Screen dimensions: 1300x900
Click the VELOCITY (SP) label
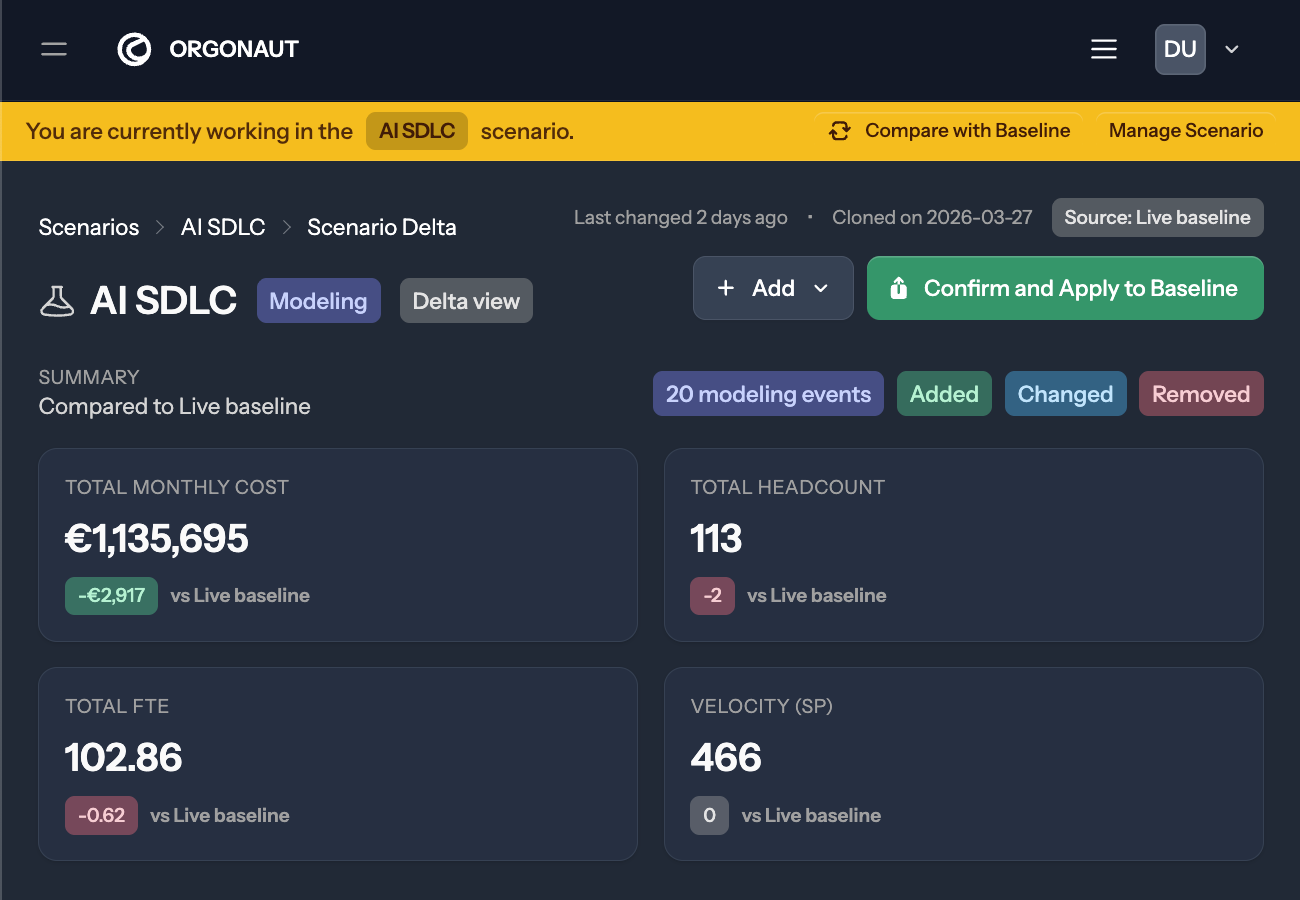coord(761,706)
